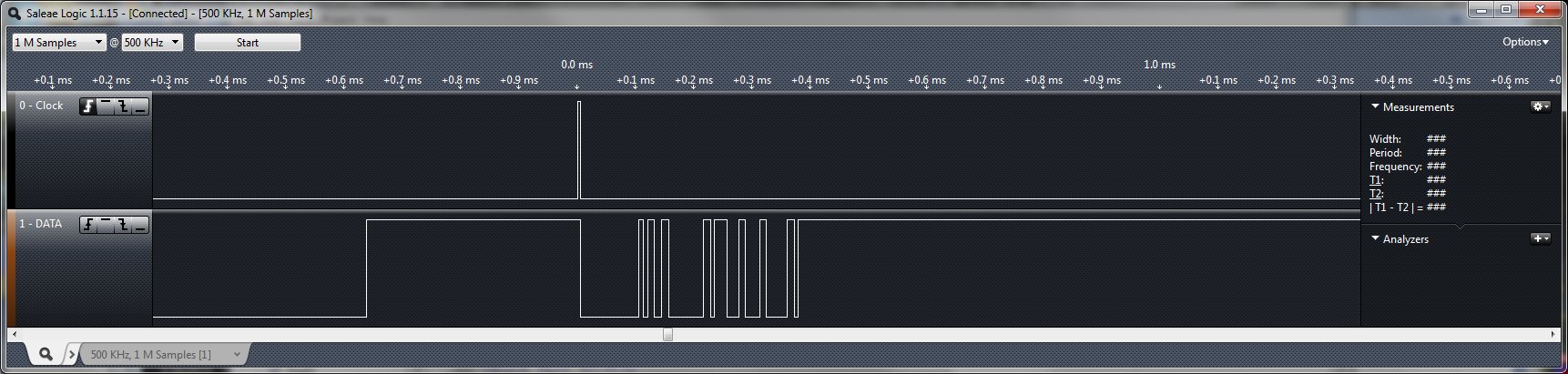
Task: Open the Options menu
Action: point(1524,42)
